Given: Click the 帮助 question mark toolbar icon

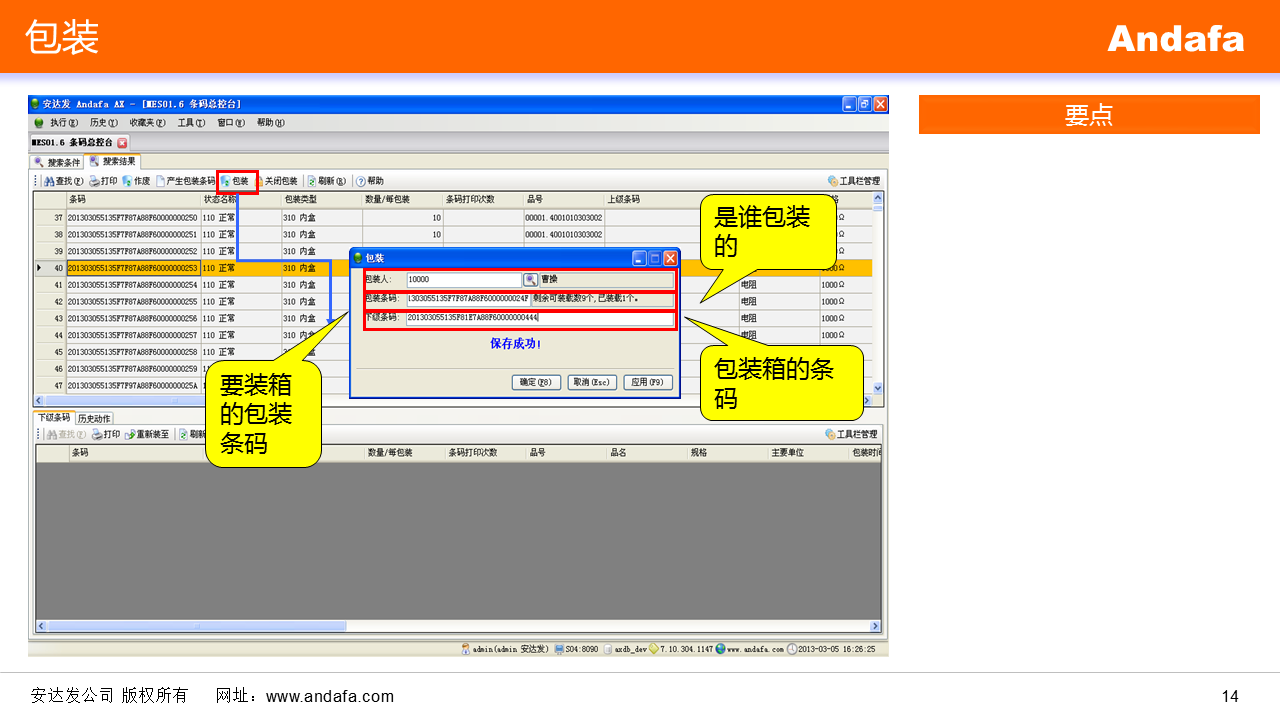Looking at the screenshot, I should coord(361,181).
